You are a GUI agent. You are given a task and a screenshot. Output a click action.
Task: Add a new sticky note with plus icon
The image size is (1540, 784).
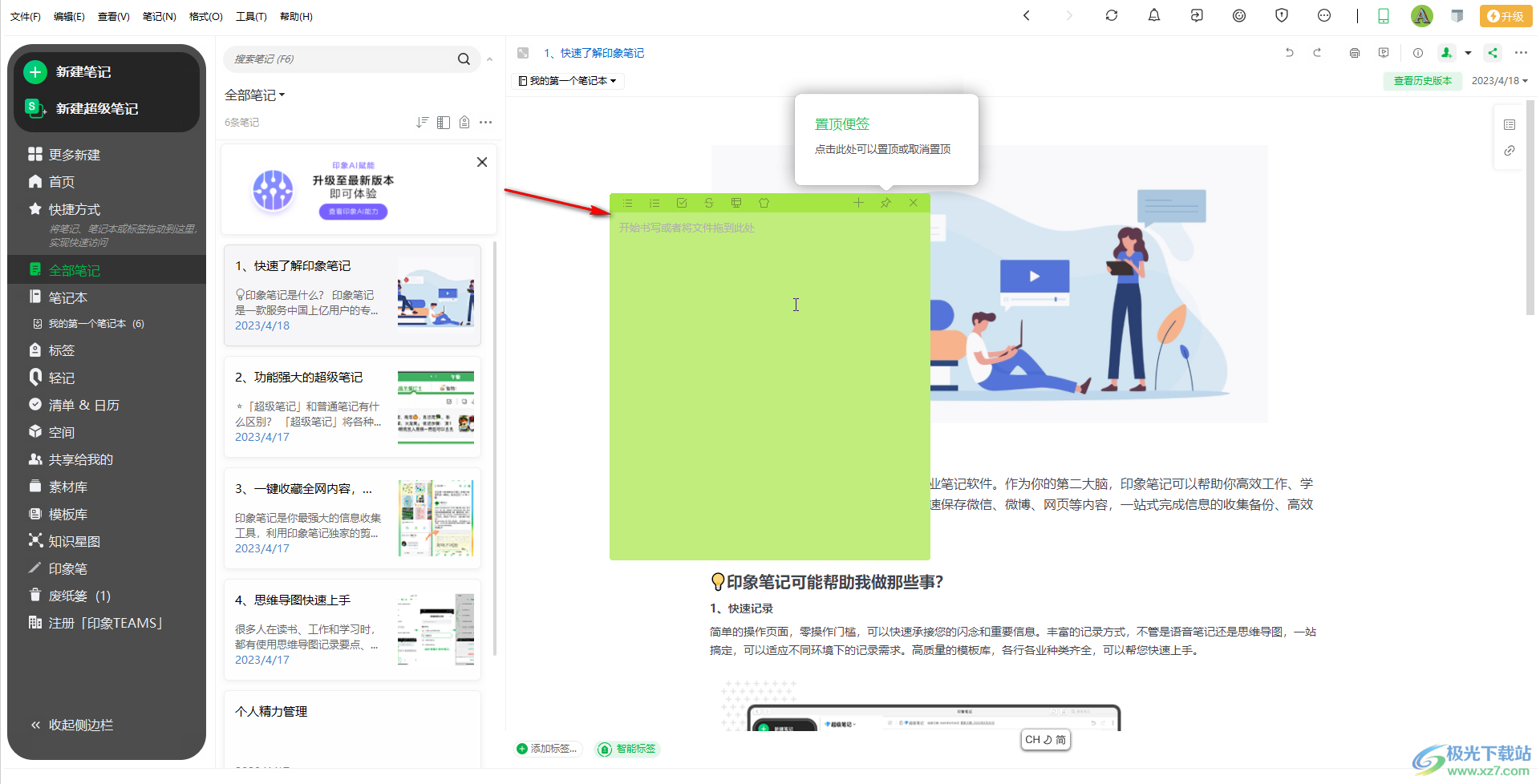click(x=858, y=203)
